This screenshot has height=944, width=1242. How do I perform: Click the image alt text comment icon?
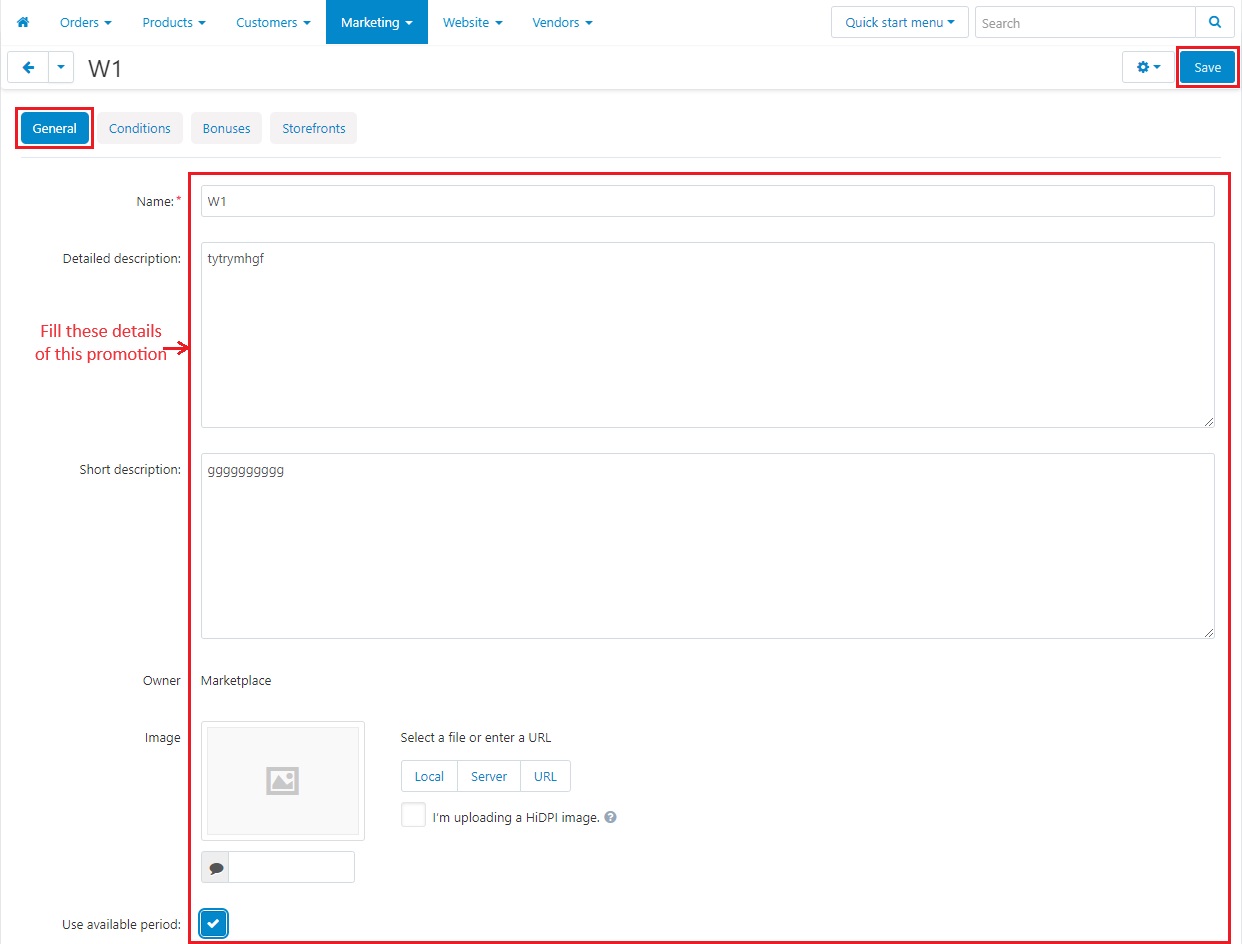coord(215,867)
